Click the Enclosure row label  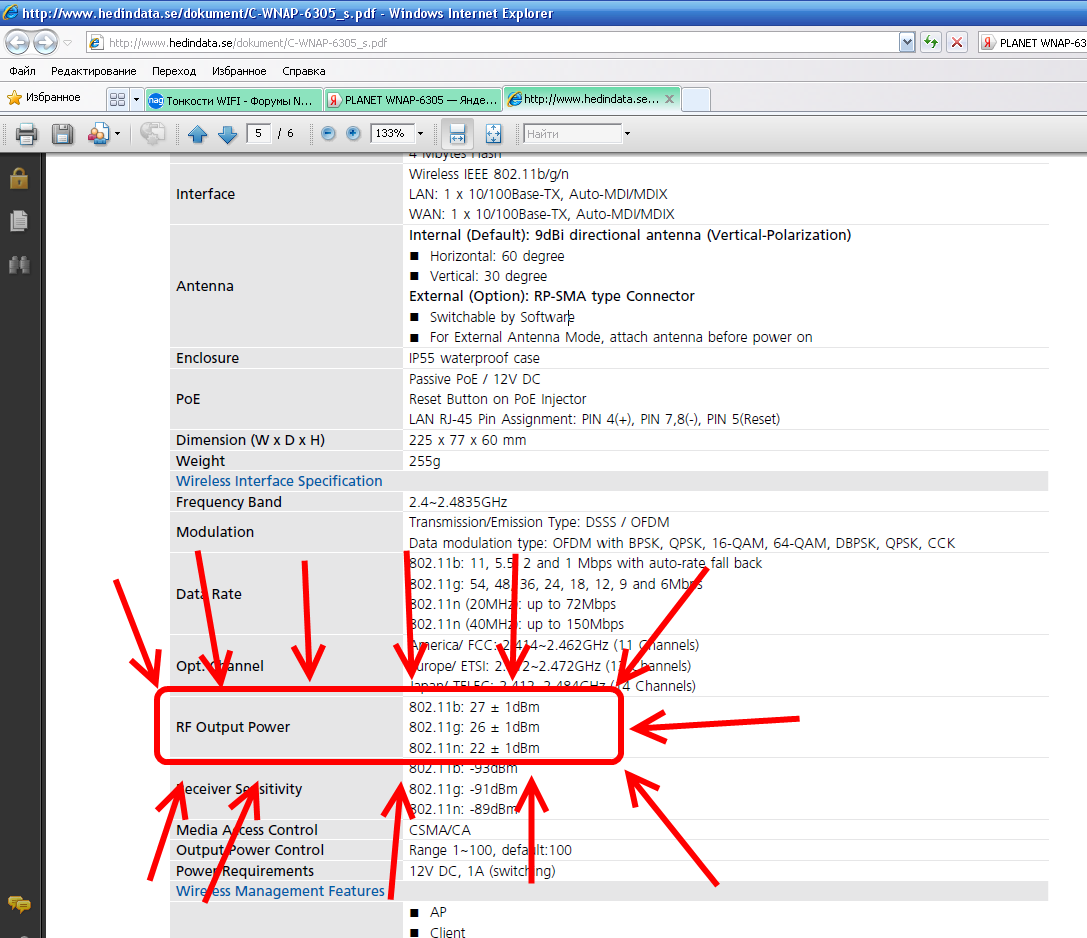(x=207, y=358)
